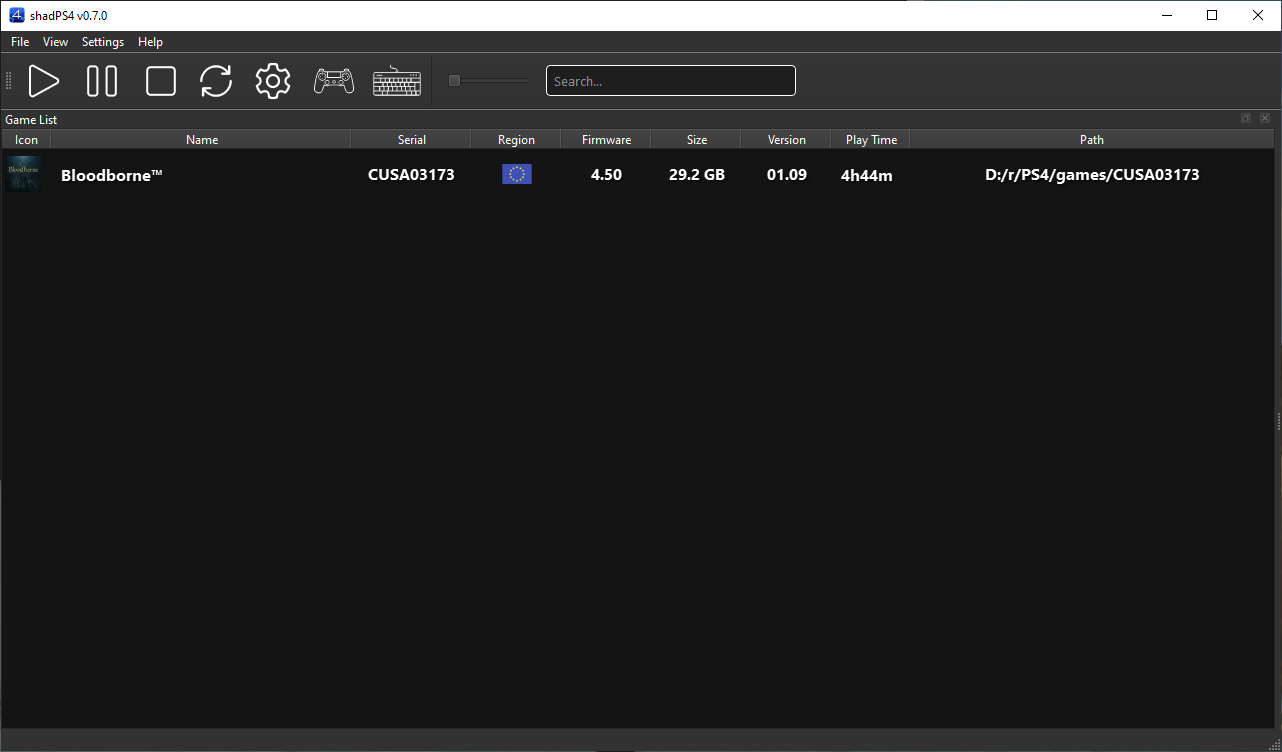The height and width of the screenshot is (752, 1282).
Task: Click firmware value 4.50
Action: tap(606, 175)
